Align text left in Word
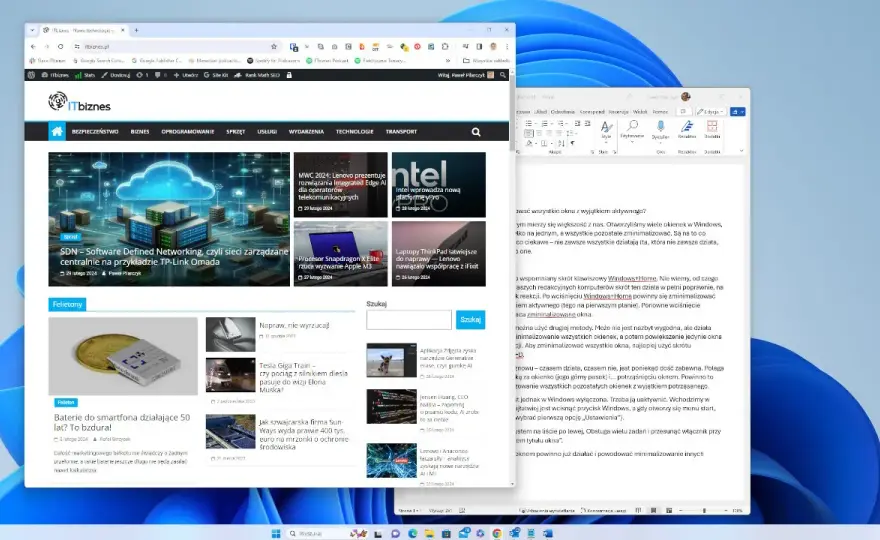The height and width of the screenshot is (540, 880). pyautogui.click(x=529, y=134)
